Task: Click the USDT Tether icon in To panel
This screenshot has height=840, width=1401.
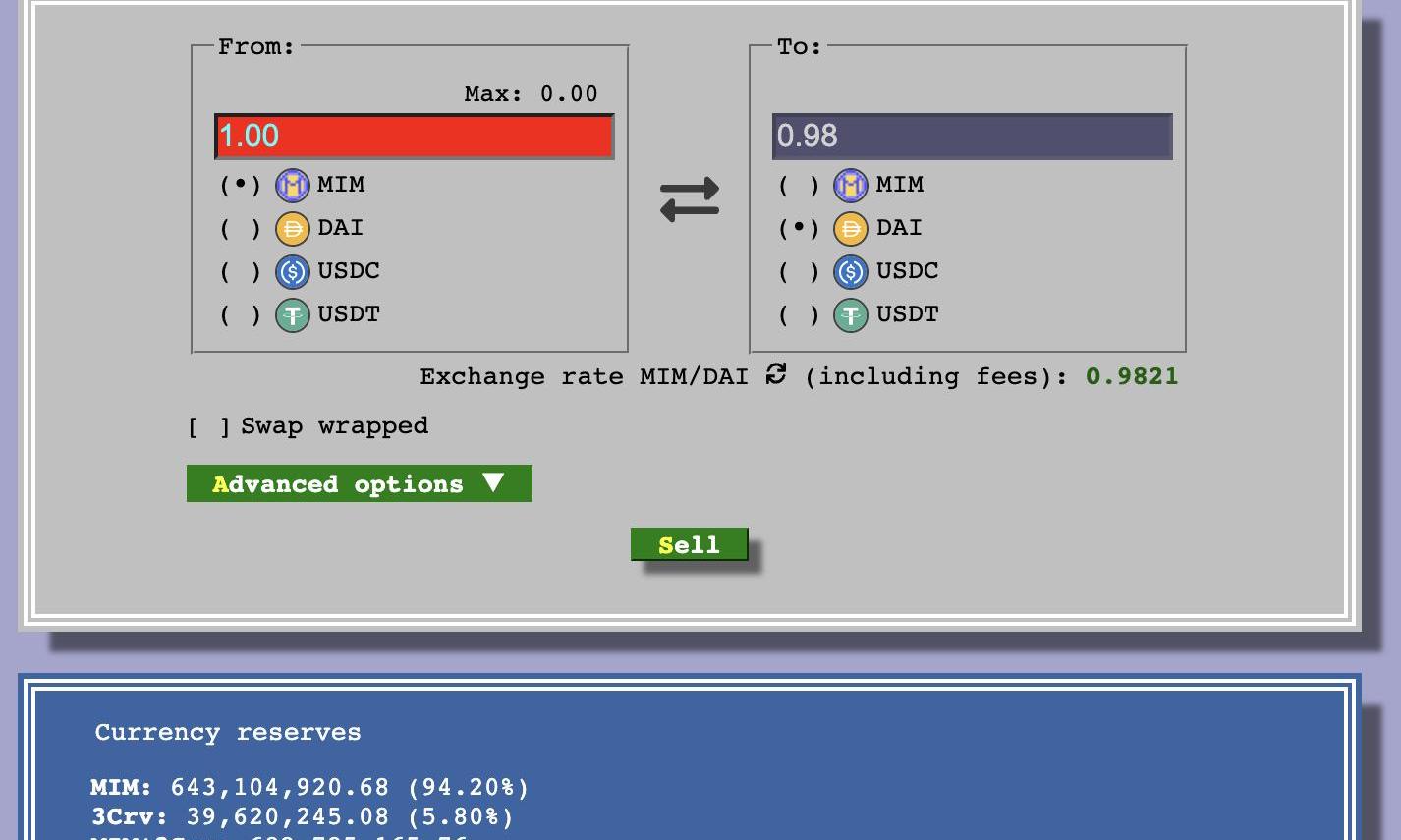Action: tap(851, 314)
